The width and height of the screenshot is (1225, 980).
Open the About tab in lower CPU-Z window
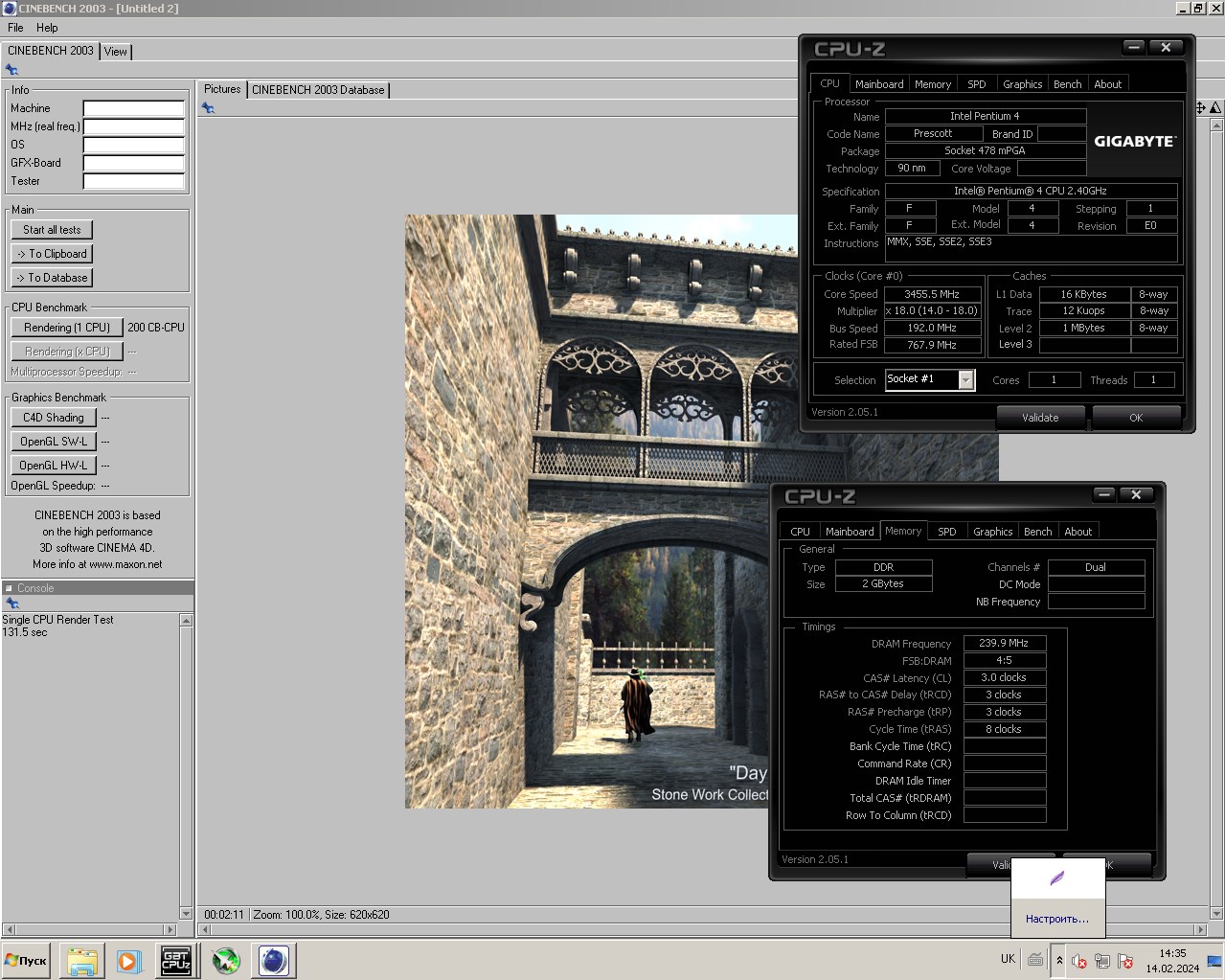click(1078, 532)
